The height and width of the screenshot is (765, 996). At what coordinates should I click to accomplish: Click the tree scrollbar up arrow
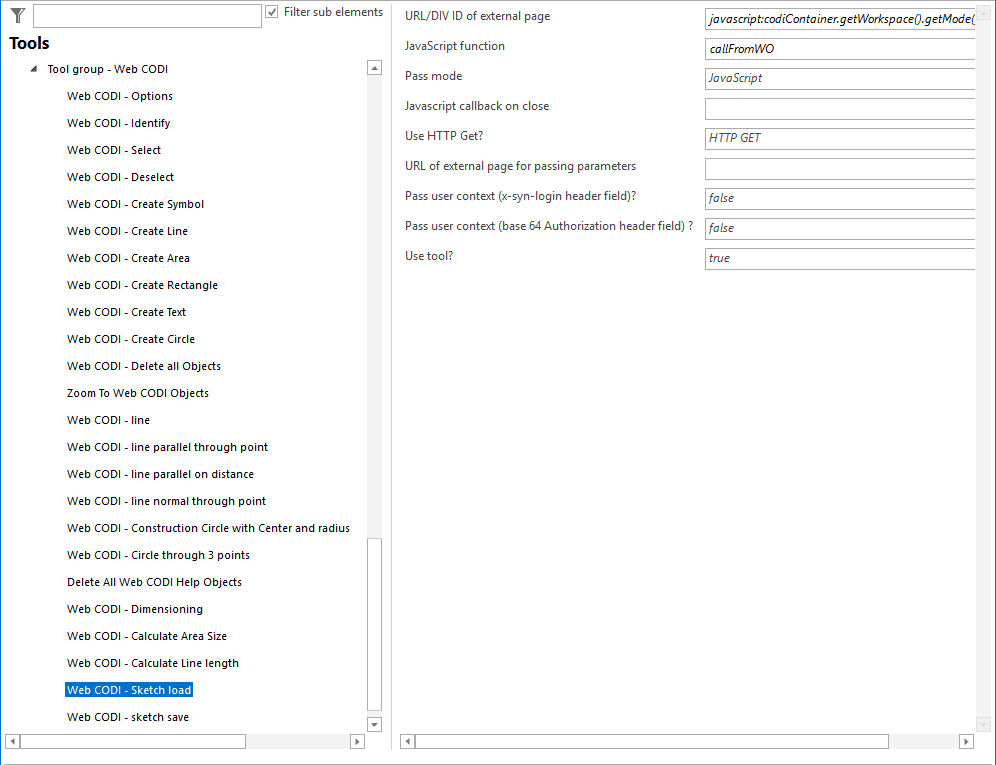(x=374, y=67)
